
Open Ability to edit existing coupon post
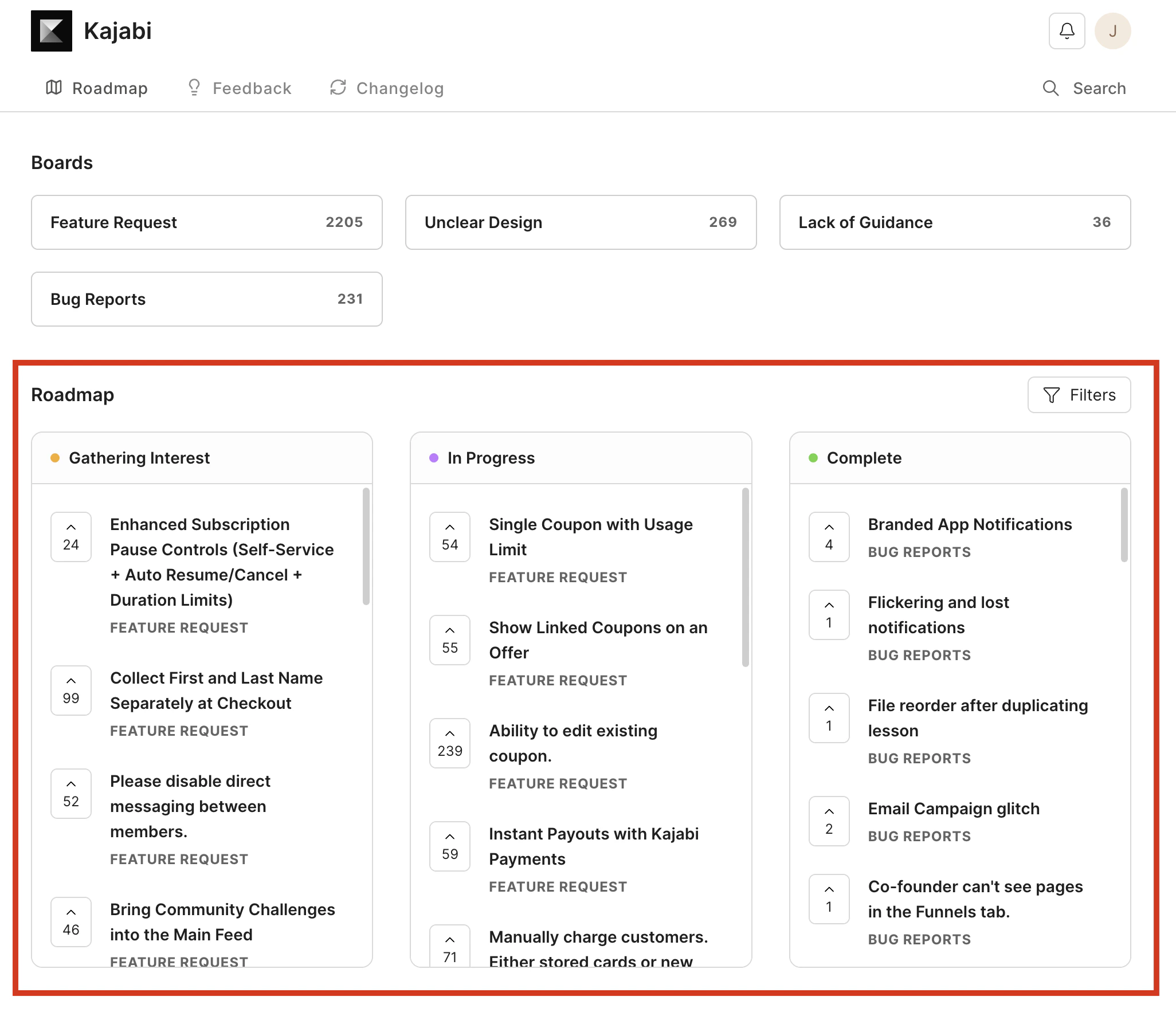click(573, 743)
